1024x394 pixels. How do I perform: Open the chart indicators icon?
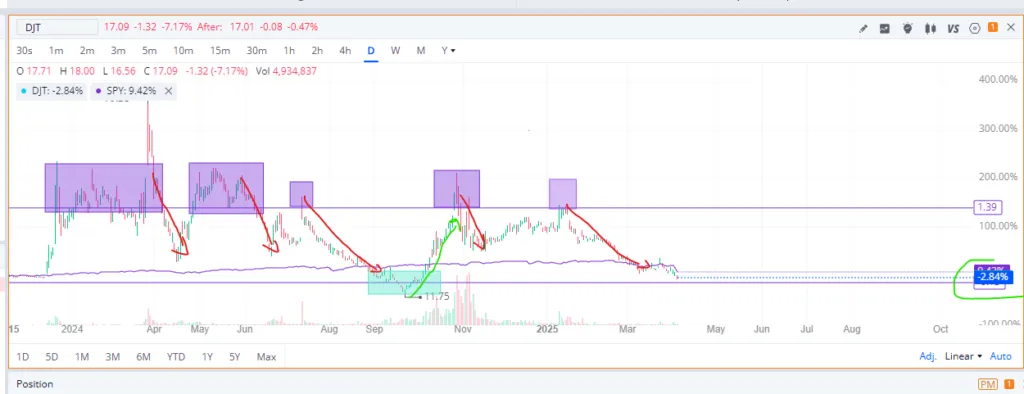885,28
